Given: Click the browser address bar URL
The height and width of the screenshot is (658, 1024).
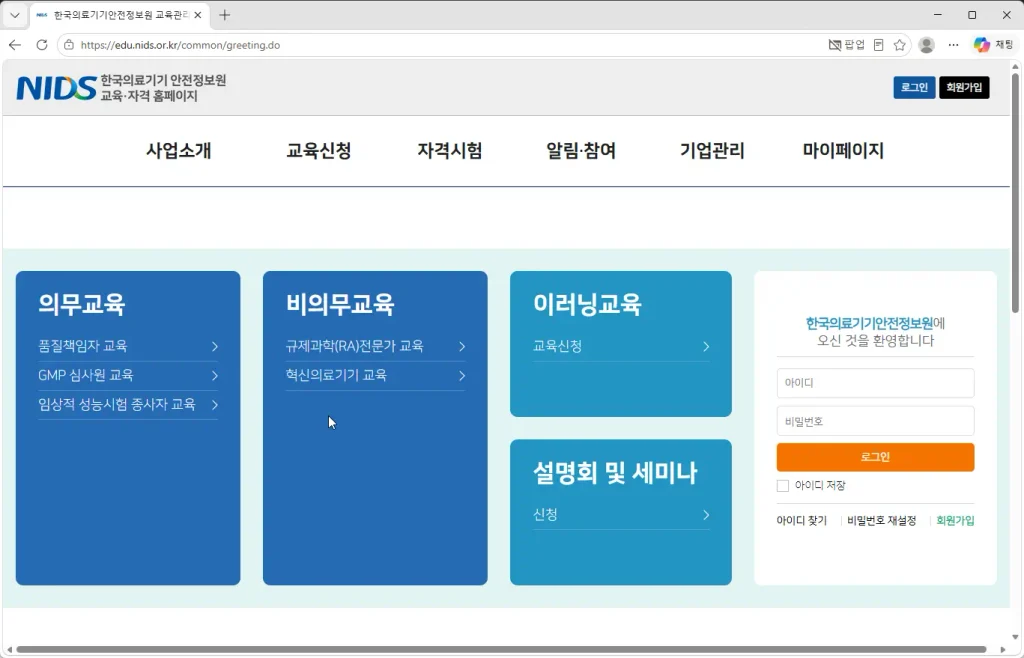Looking at the screenshot, I should [x=180, y=45].
